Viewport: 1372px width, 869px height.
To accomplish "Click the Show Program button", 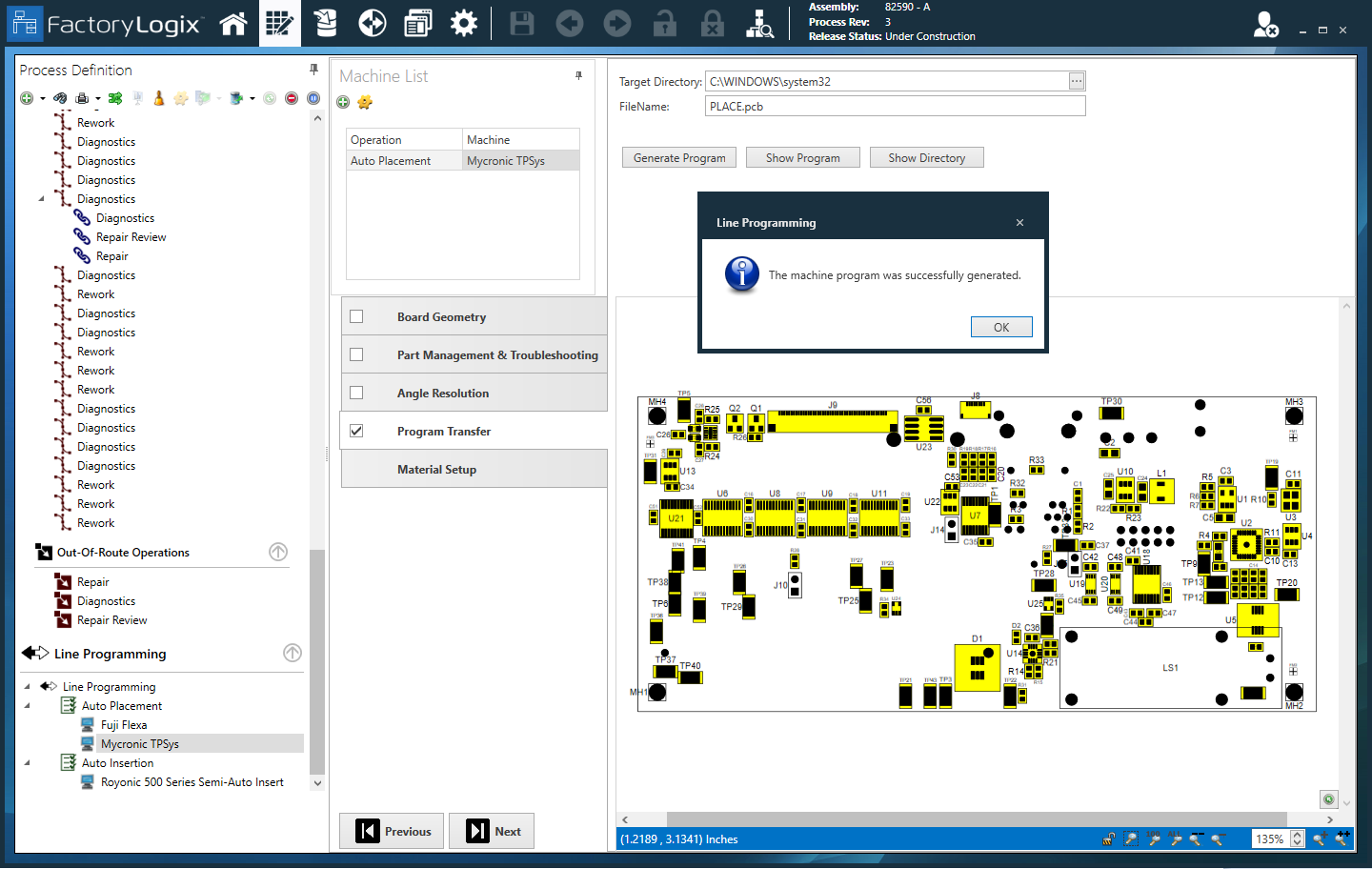I will click(802, 158).
